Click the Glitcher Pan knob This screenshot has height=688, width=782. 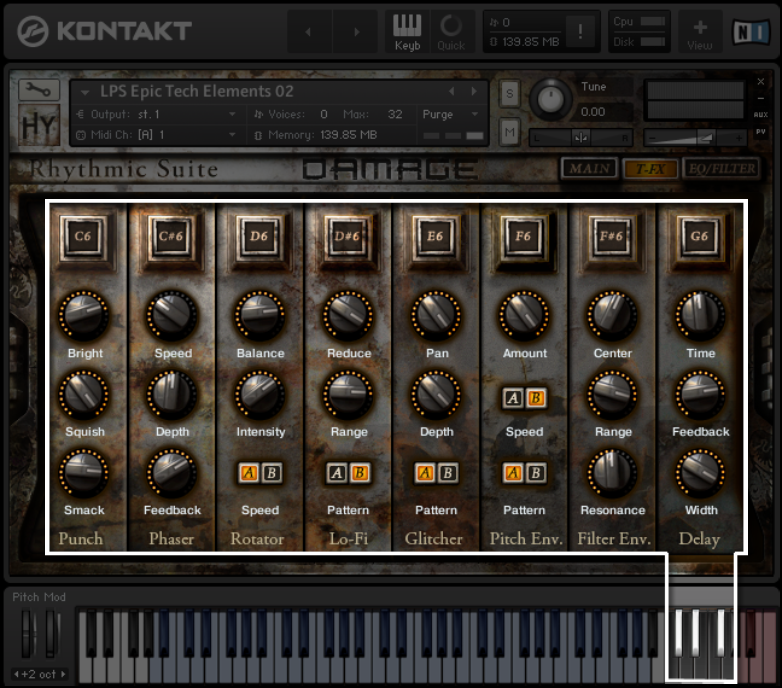coord(436,315)
